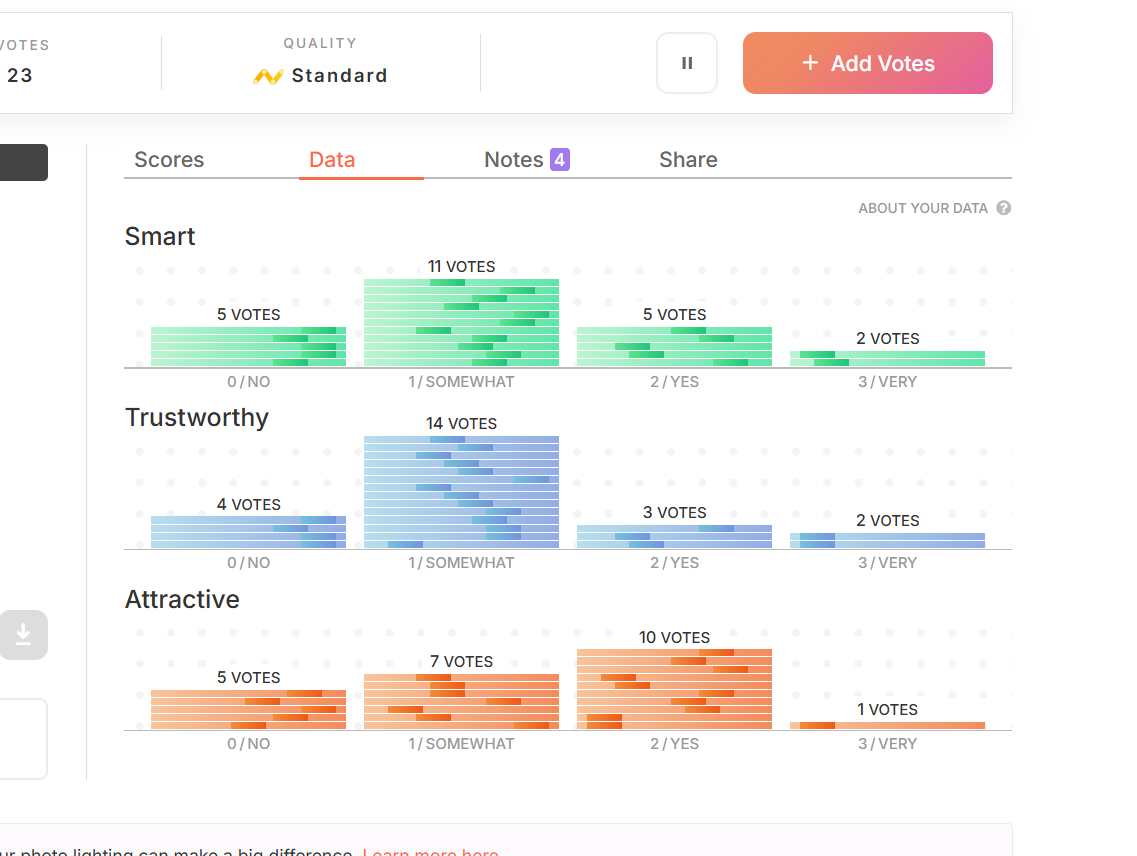Follow the Learn more here link

click(430, 852)
